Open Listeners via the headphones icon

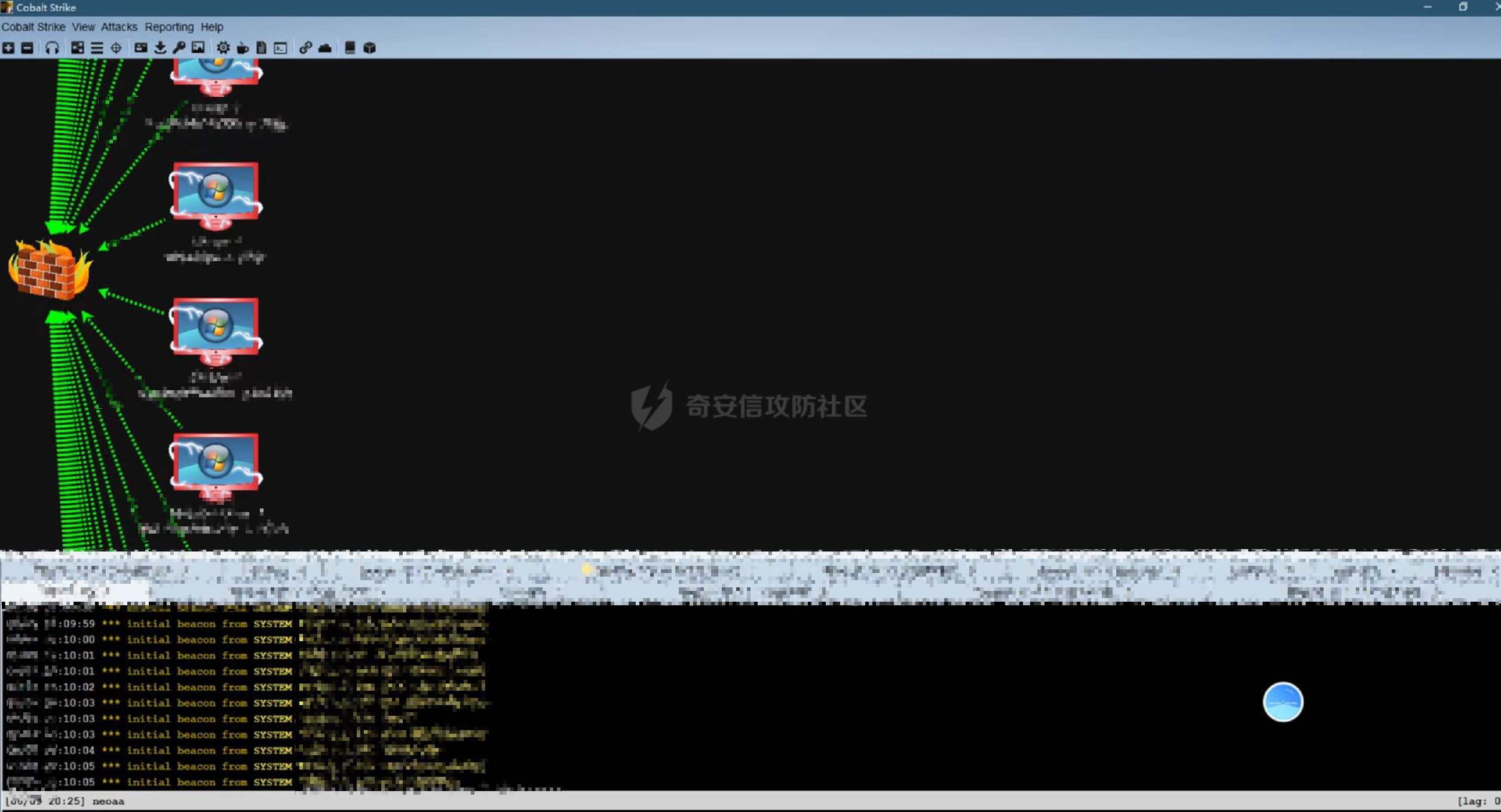(53, 48)
